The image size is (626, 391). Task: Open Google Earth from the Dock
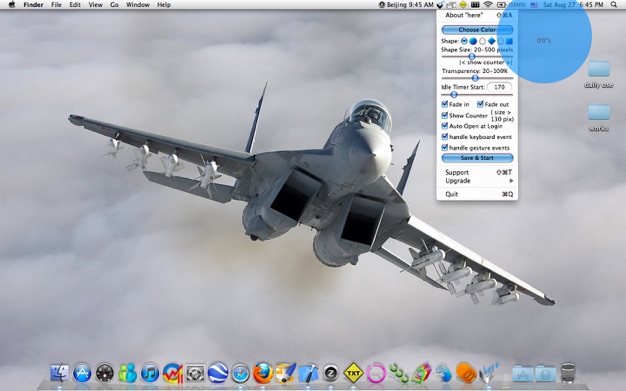click(x=218, y=373)
